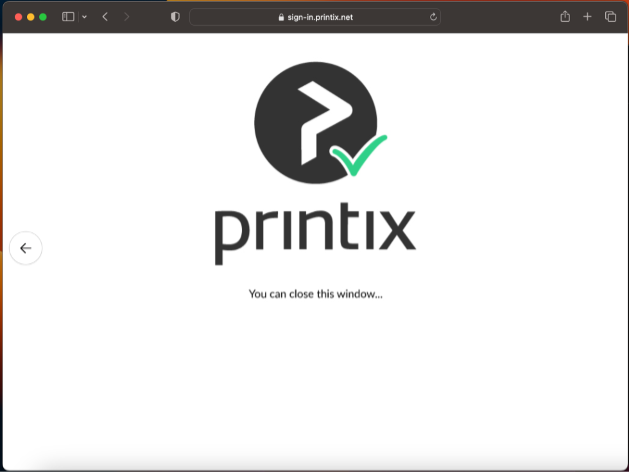Minimize the window with yellow button

pos(31,17)
